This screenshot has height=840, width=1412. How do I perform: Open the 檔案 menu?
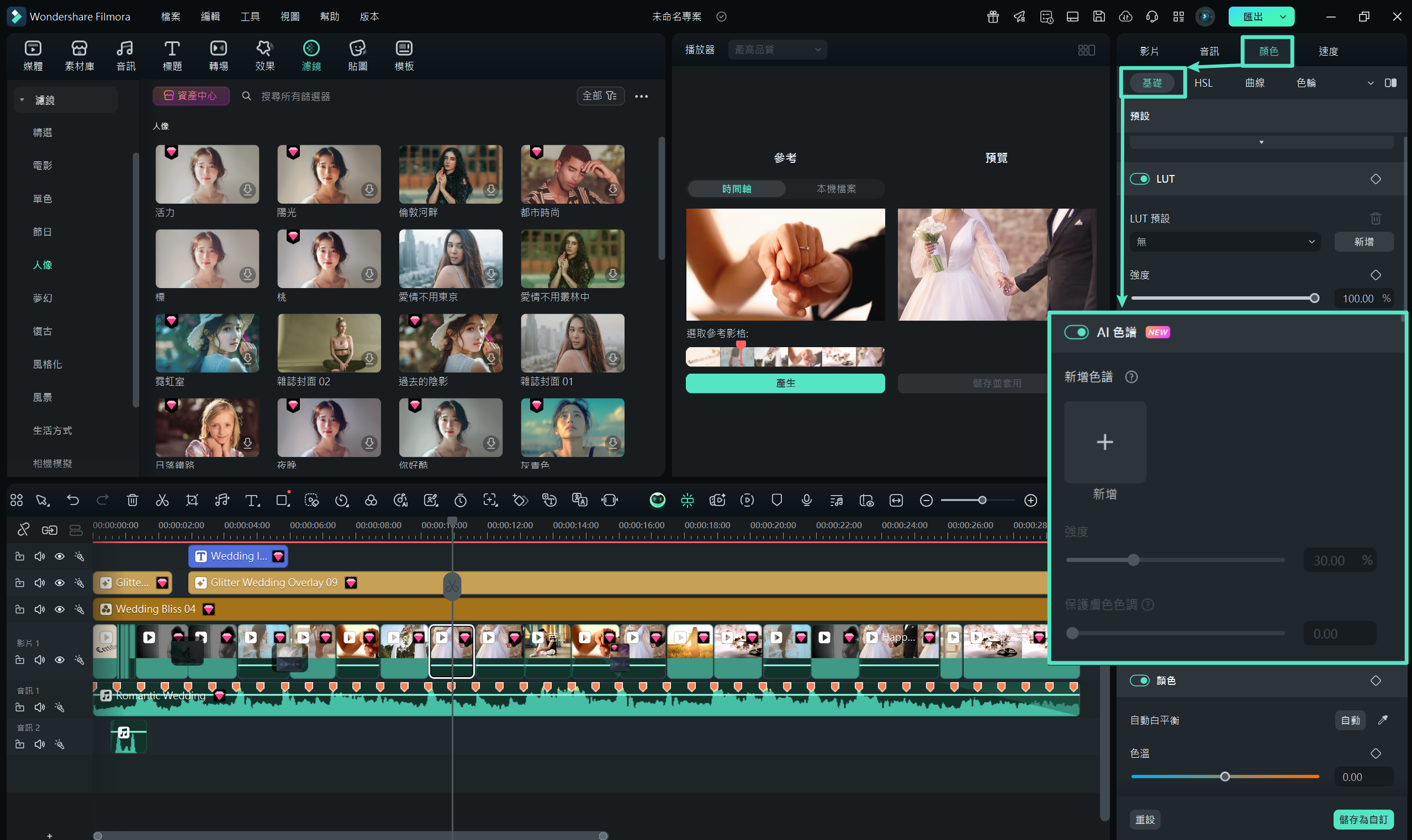[171, 17]
